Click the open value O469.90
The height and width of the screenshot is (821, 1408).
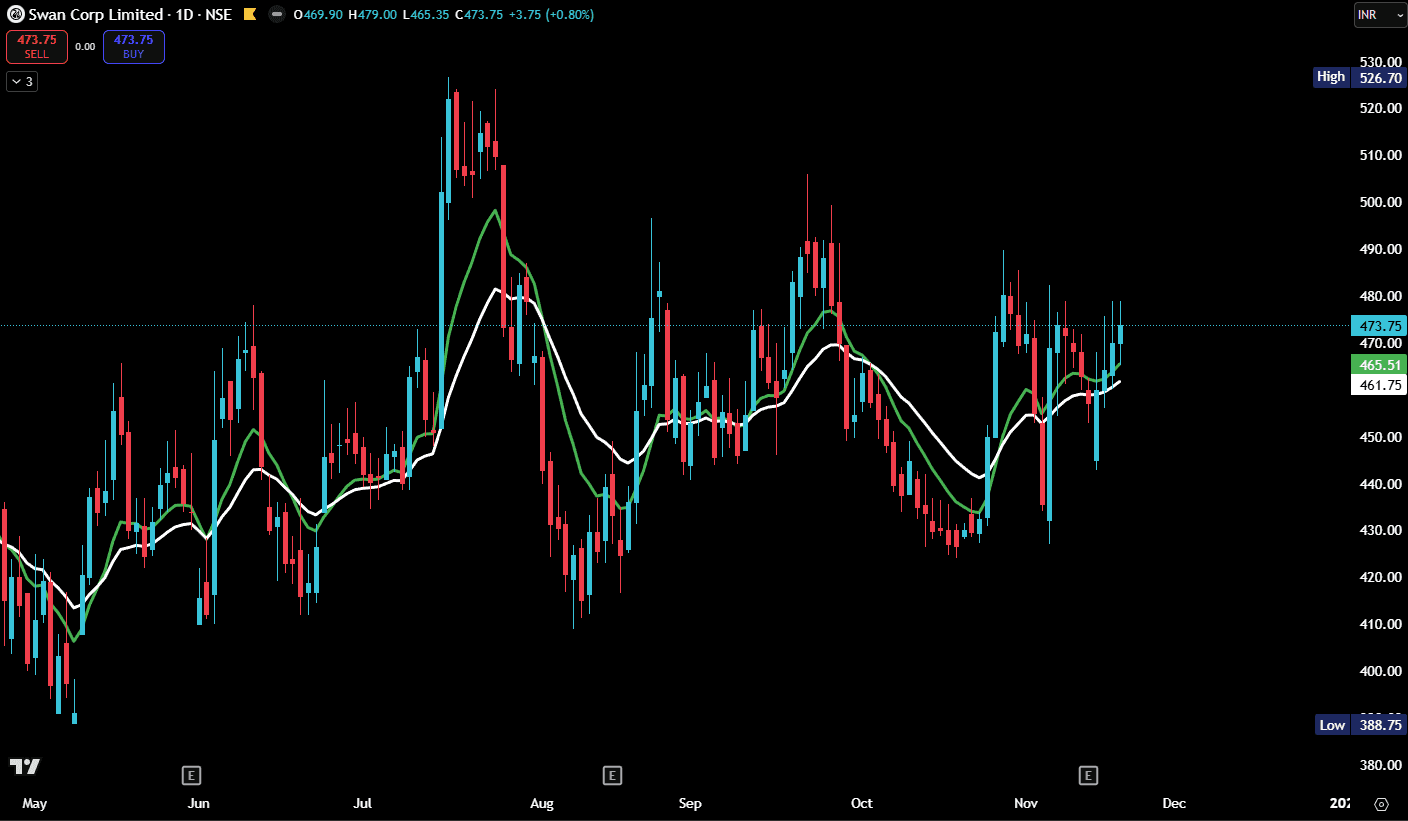tap(320, 15)
